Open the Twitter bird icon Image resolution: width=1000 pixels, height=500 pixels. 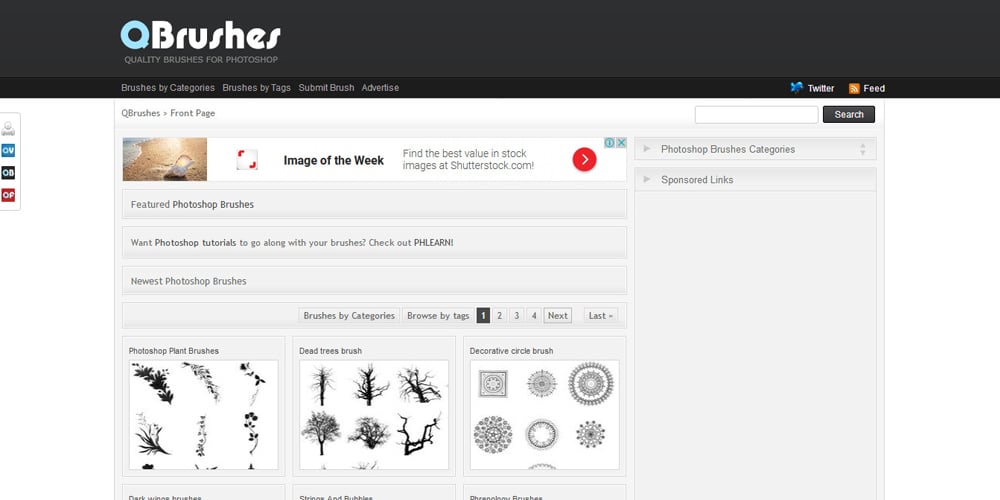[x=796, y=88]
